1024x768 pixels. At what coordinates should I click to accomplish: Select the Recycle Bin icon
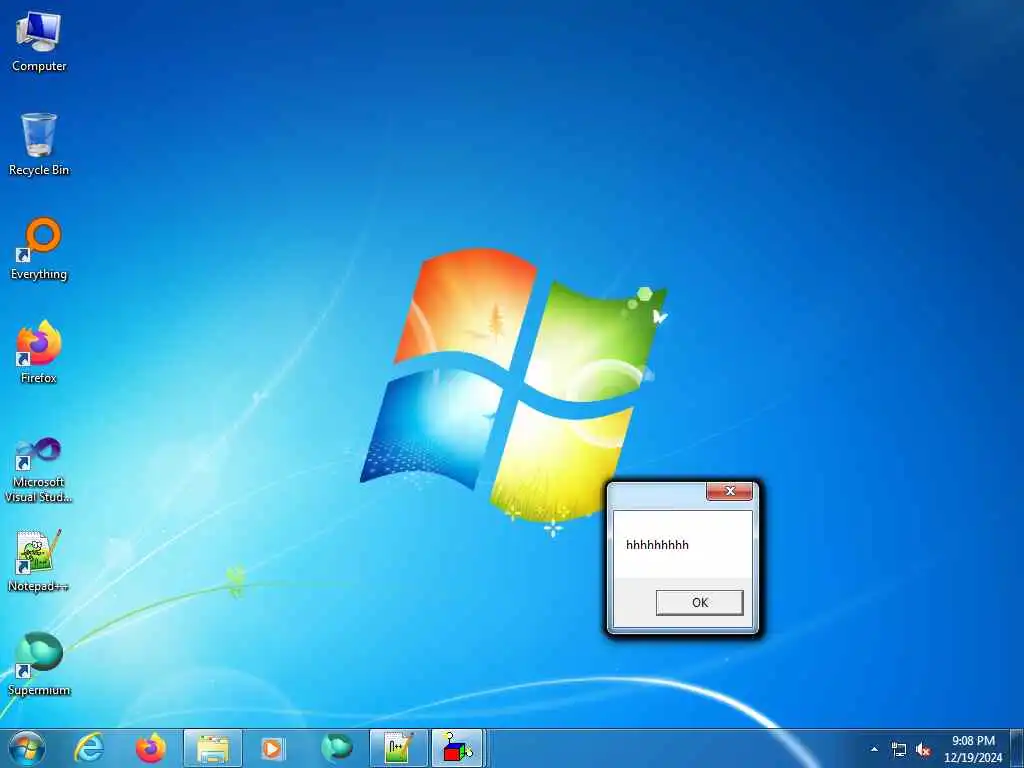tap(39, 145)
